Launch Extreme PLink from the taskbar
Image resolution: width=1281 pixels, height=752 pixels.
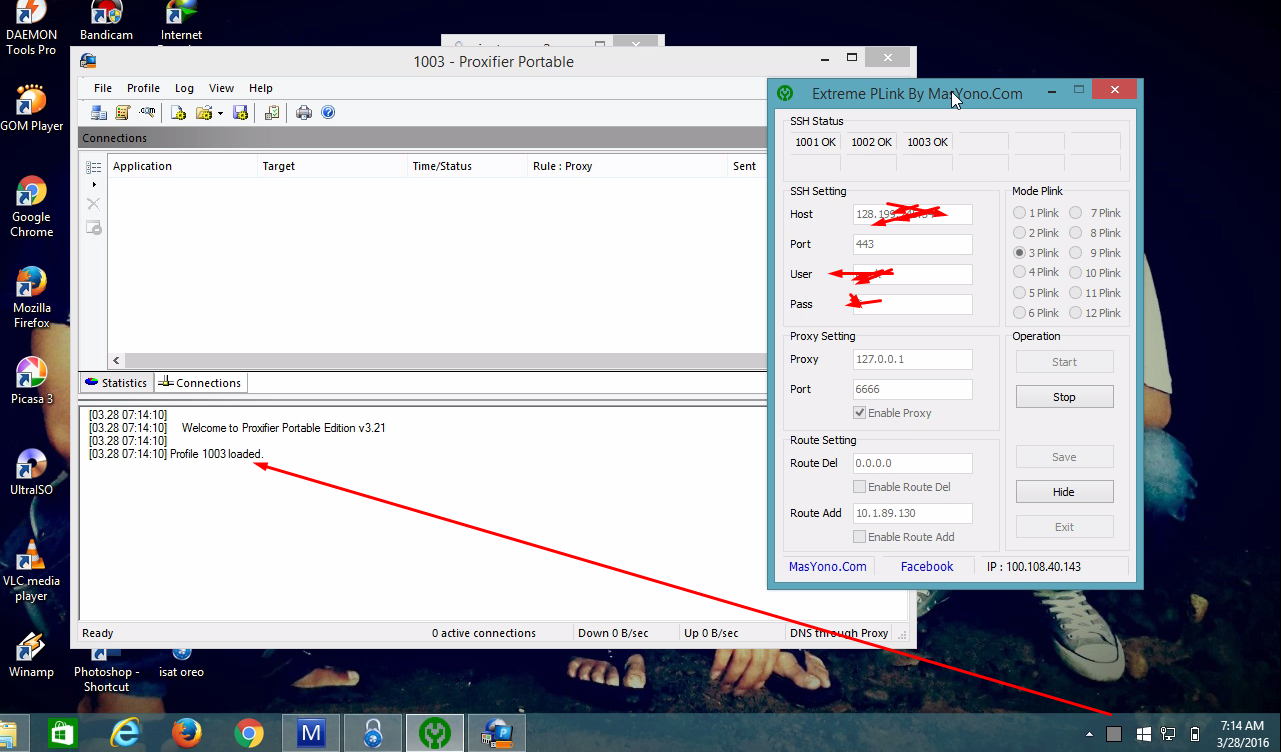click(434, 732)
